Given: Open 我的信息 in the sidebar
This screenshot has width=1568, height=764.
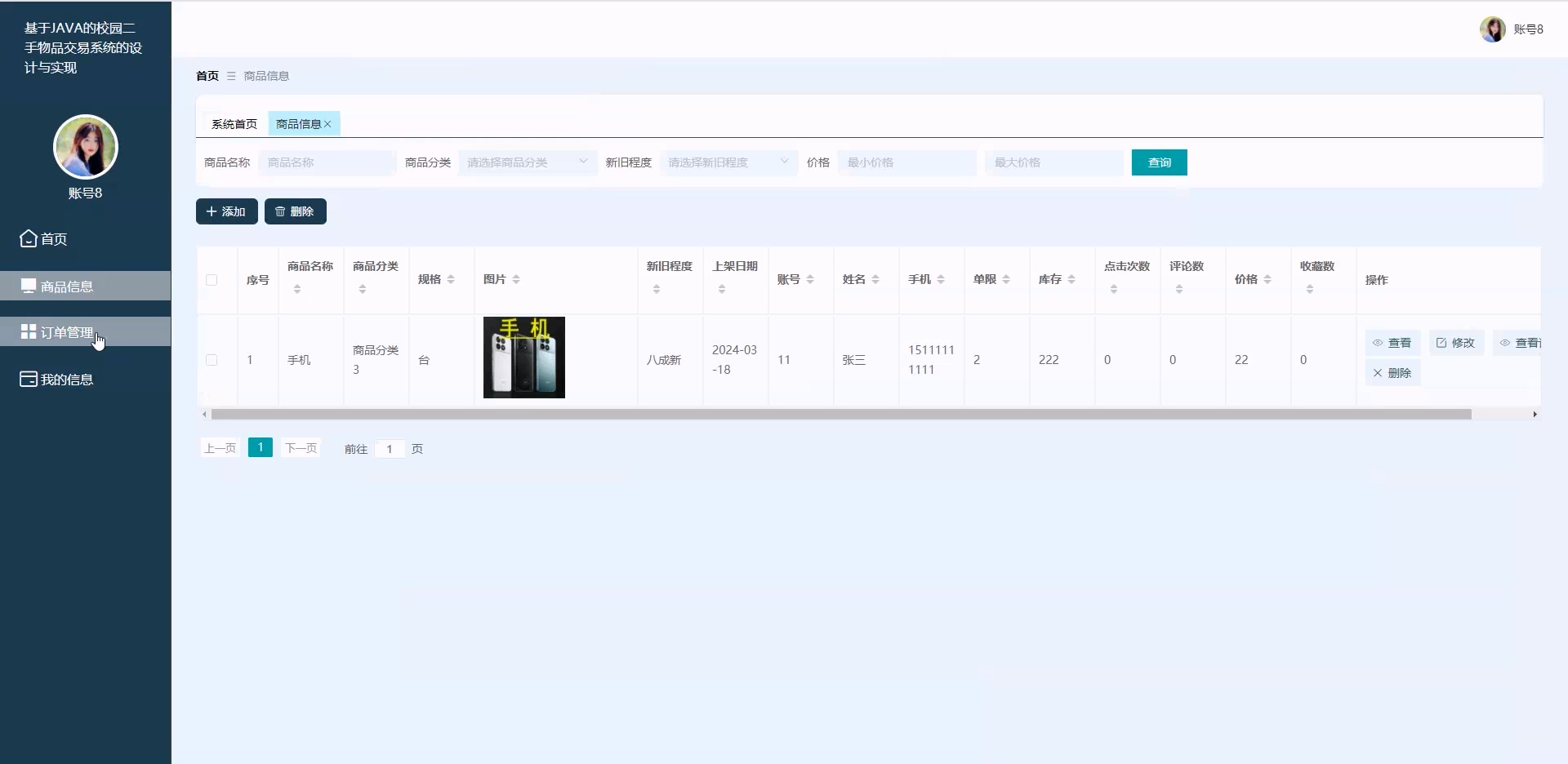Looking at the screenshot, I should (85, 380).
